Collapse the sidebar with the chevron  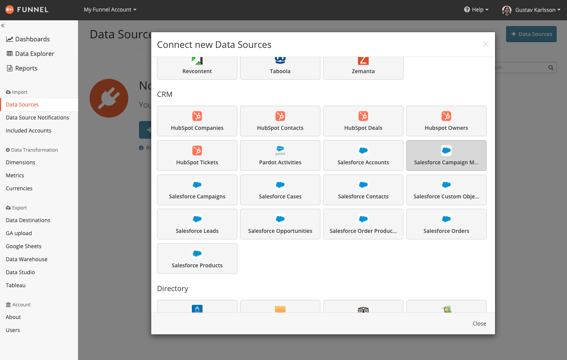(x=3, y=26)
